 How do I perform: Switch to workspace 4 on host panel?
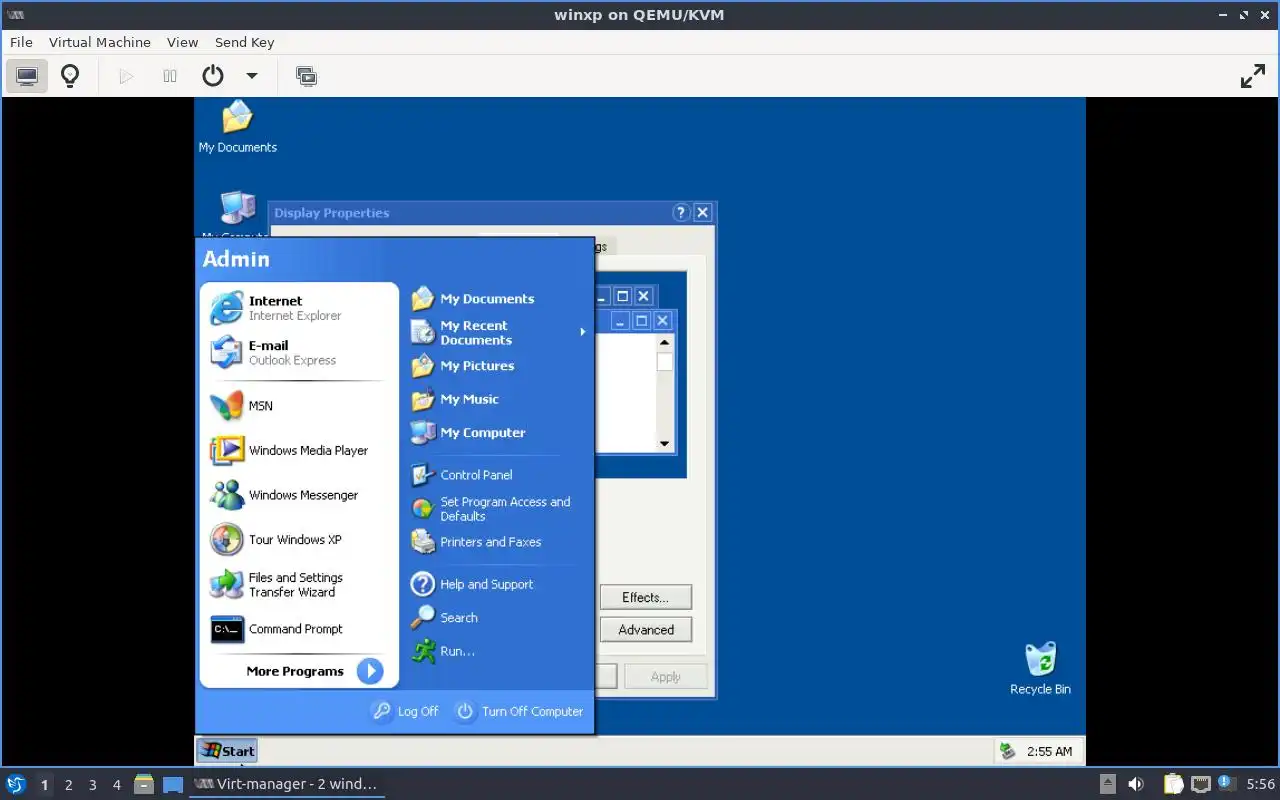116,785
